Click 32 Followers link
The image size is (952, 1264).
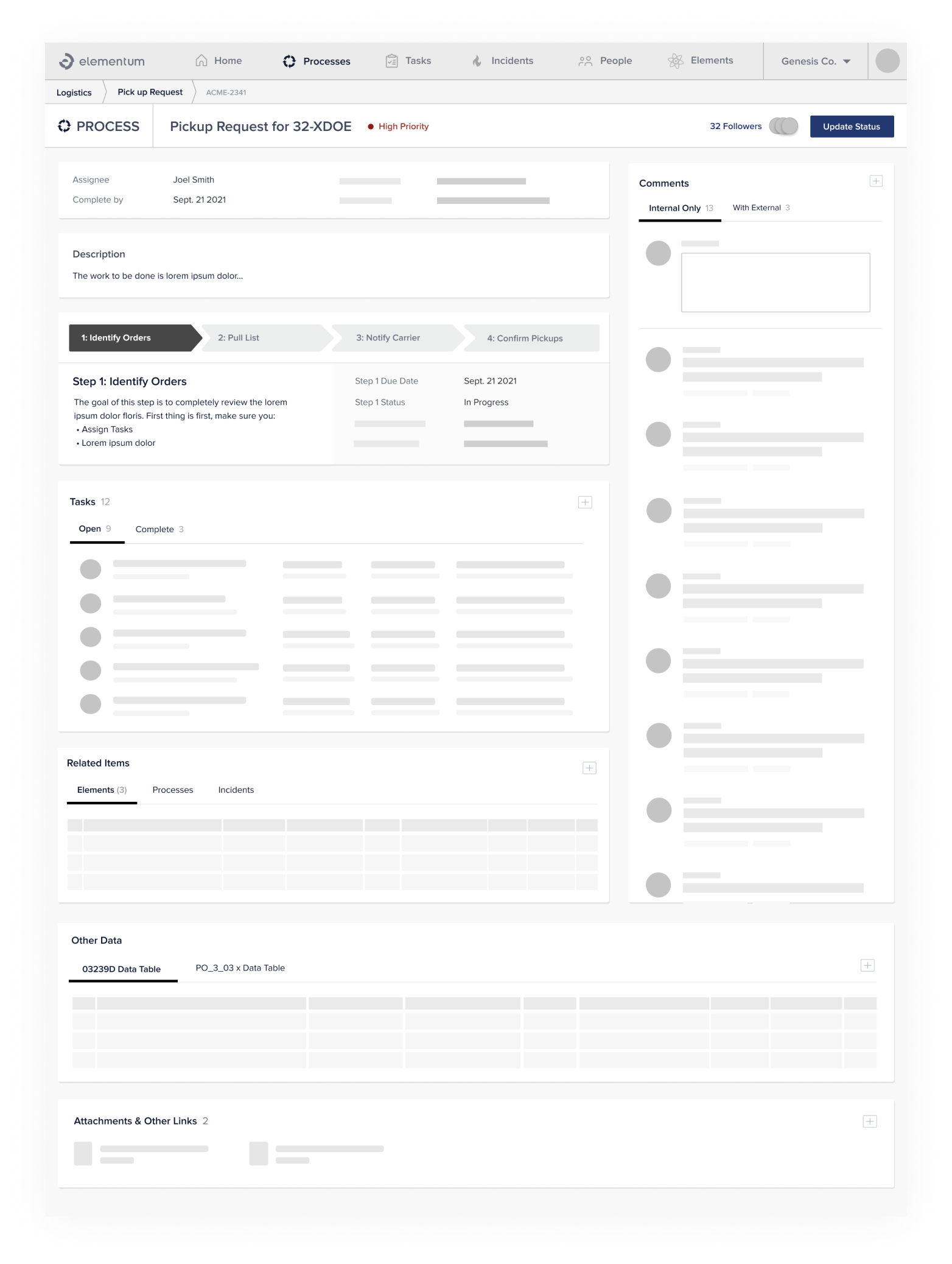click(735, 126)
